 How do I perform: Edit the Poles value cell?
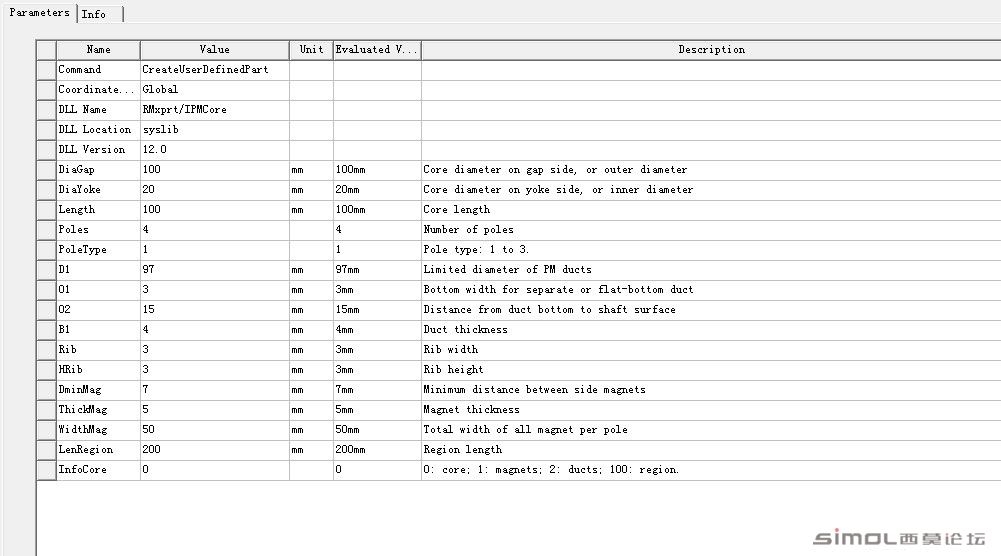pyautogui.click(x=214, y=230)
